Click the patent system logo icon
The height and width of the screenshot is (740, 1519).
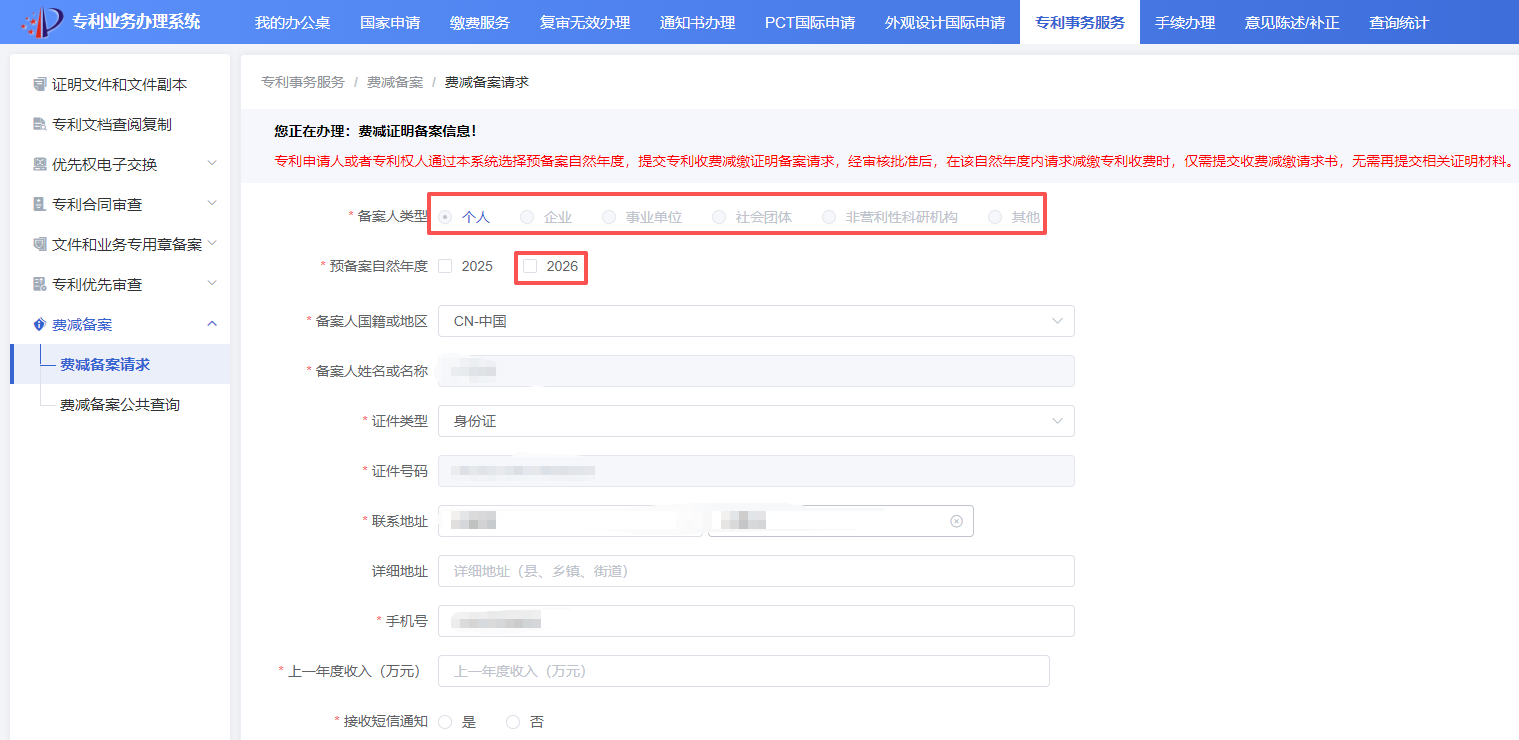click(42, 22)
